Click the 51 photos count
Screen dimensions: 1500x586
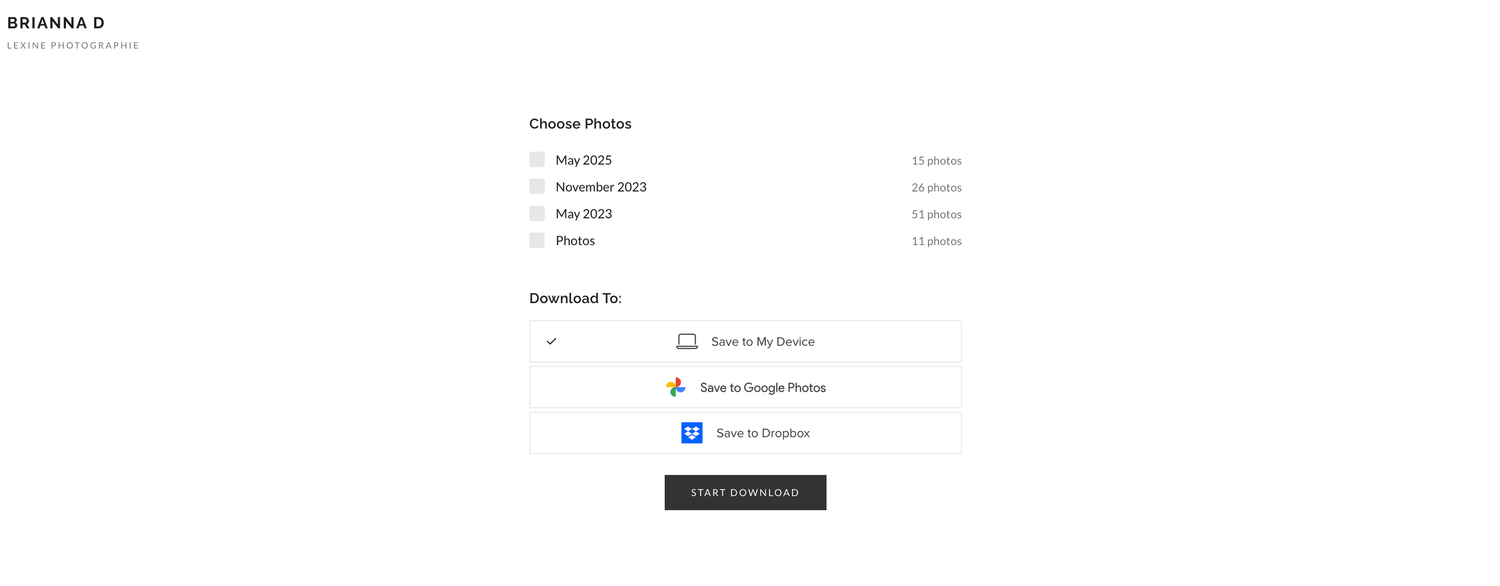tap(936, 214)
